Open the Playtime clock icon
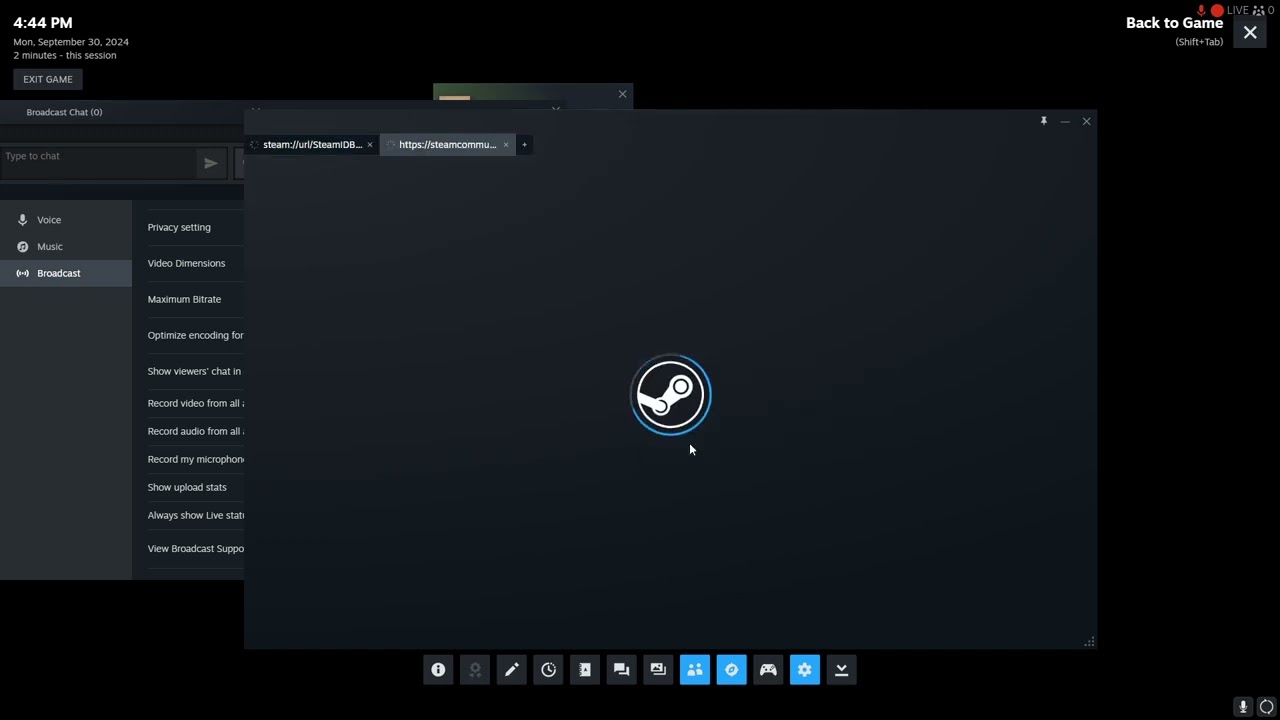Image resolution: width=1280 pixels, height=720 pixels. point(548,670)
